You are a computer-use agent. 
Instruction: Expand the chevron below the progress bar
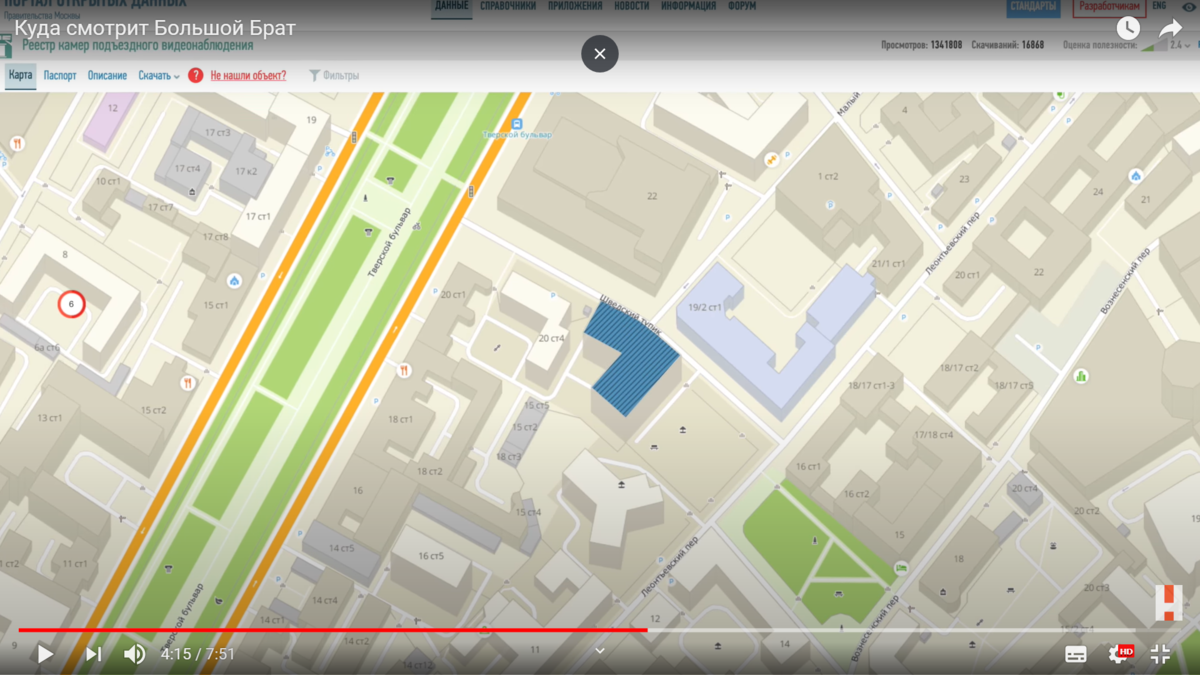click(600, 650)
